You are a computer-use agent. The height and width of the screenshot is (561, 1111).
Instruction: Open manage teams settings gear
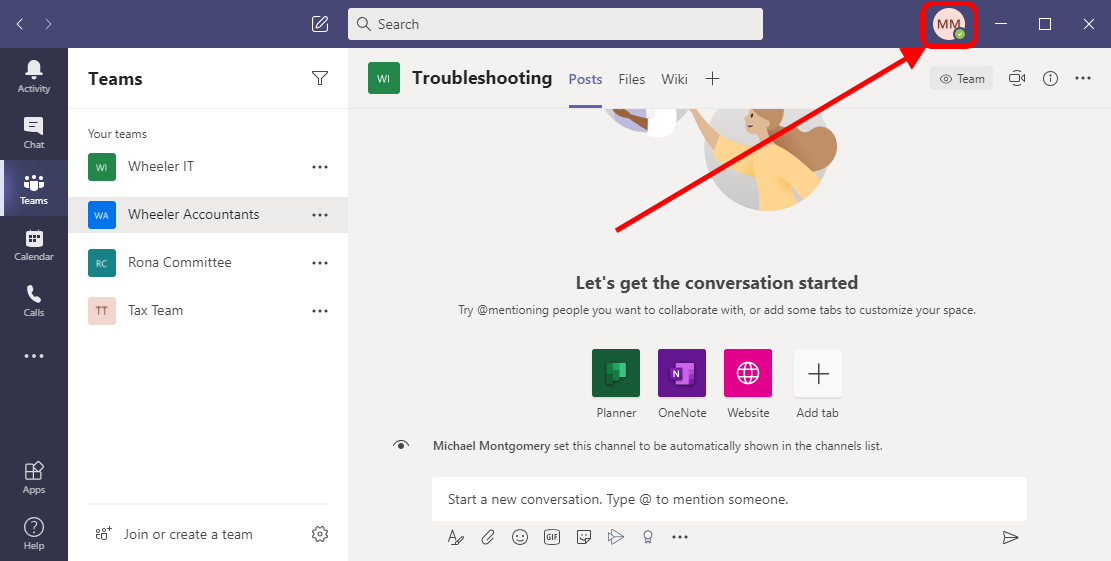320,534
